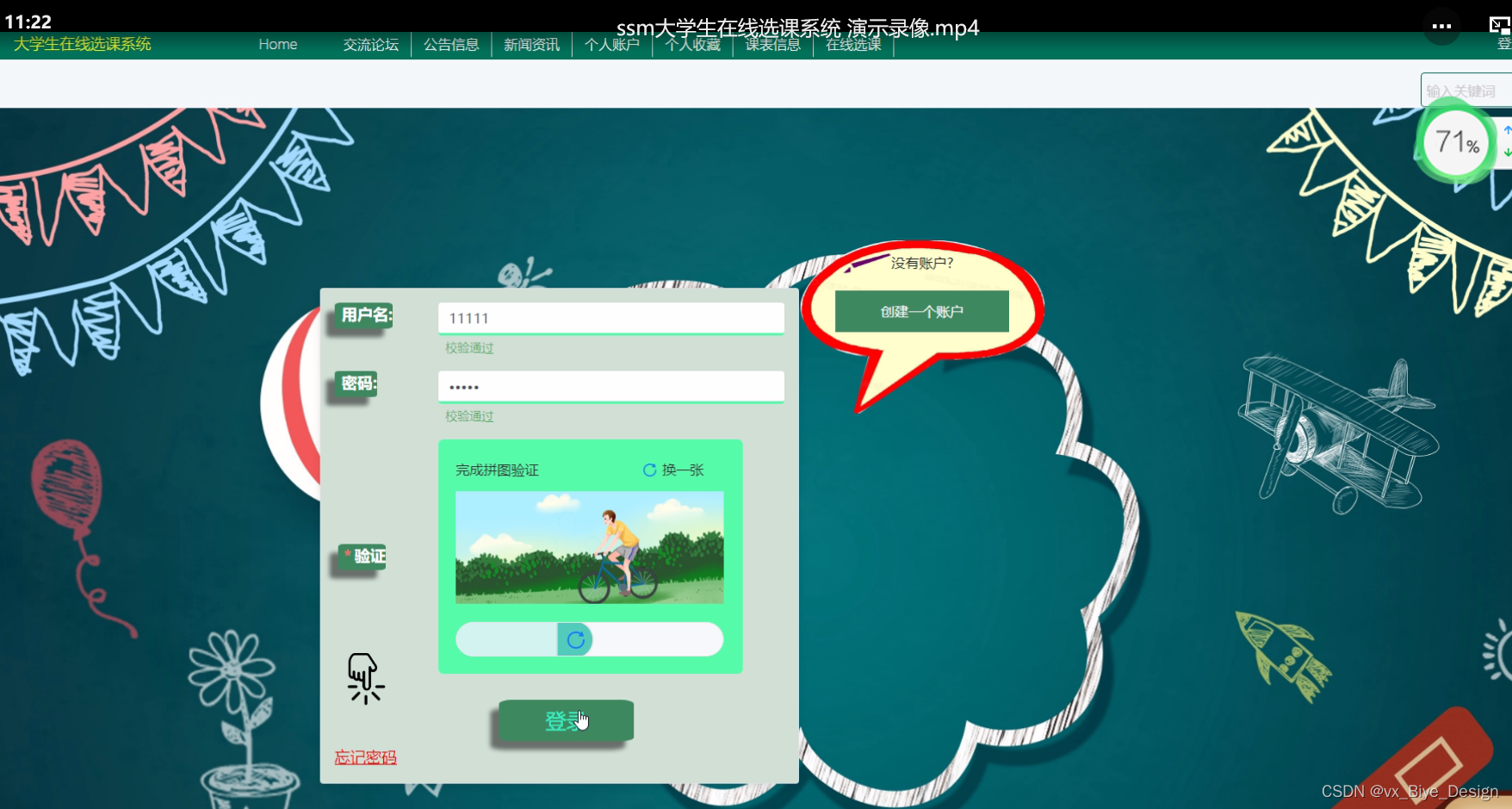Open 新闻资讯 news section

pyautogui.click(x=531, y=45)
